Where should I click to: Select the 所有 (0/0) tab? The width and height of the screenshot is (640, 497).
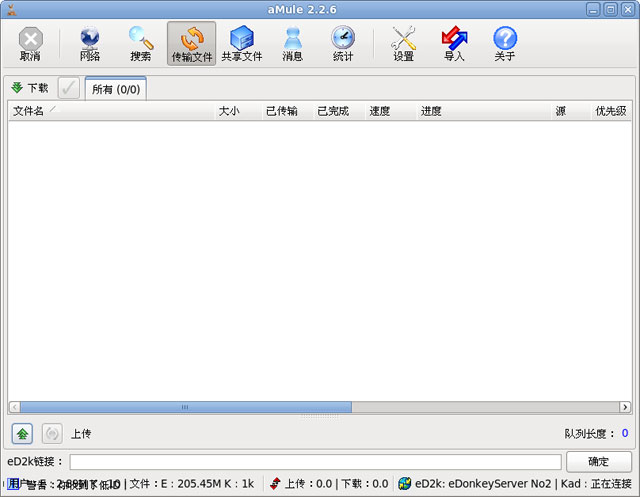click(x=116, y=89)
